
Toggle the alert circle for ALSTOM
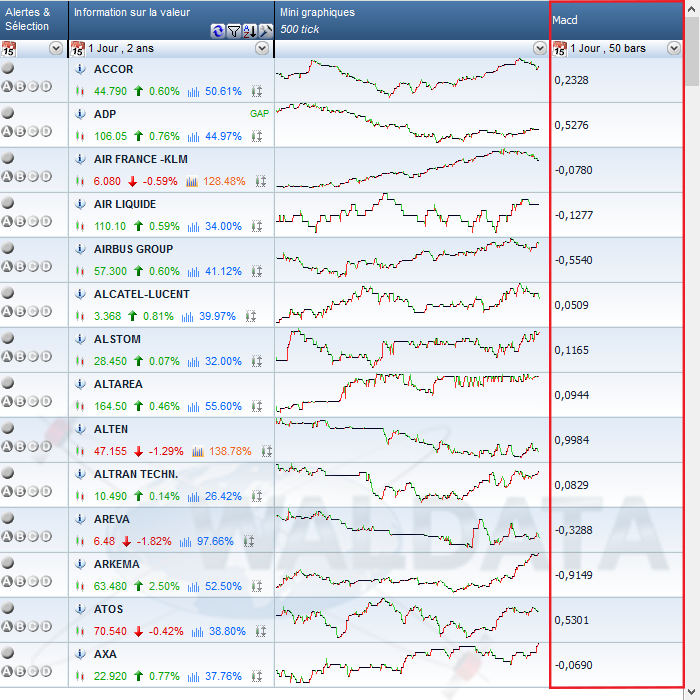click(8, 338)
